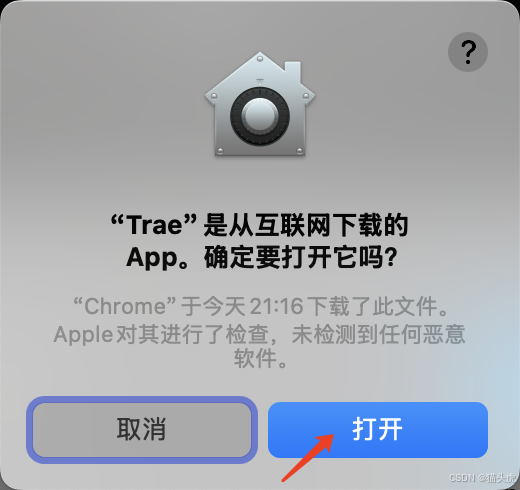Click the “Chrome” word in the description

click(124, 306)
